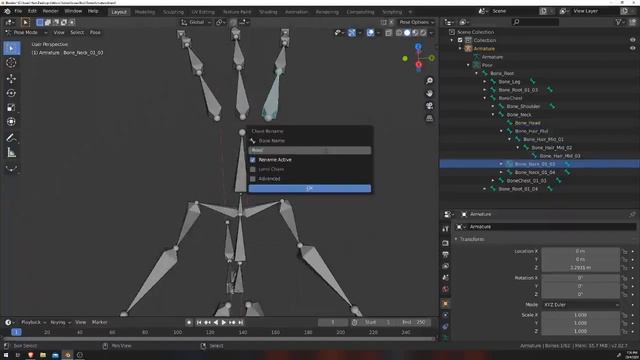Click the viewport zoom icon
Viewport: 640px width, 360px height.
pyautogui.click(x=429, y=81)
